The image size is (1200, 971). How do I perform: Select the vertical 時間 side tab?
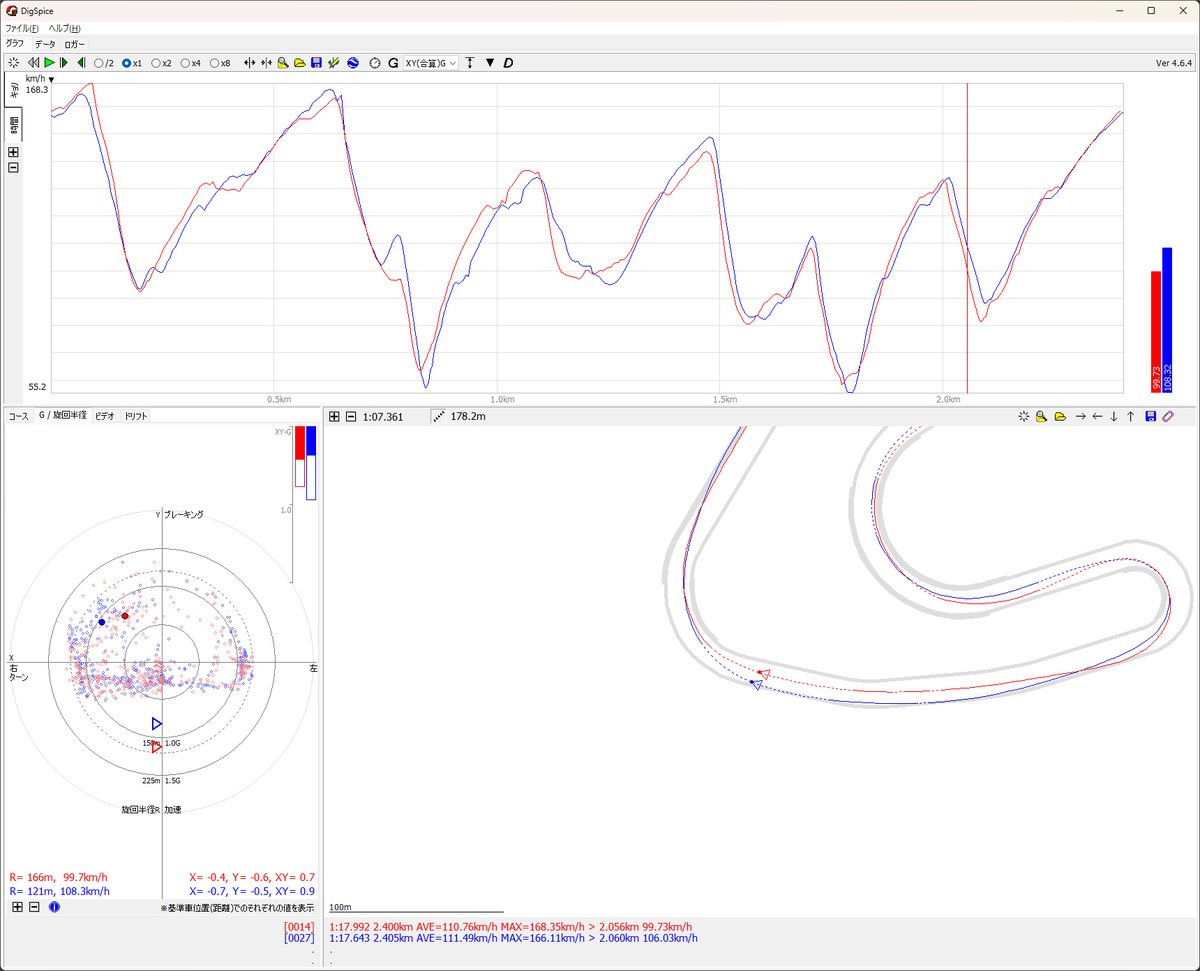click(x=14, y=125)
